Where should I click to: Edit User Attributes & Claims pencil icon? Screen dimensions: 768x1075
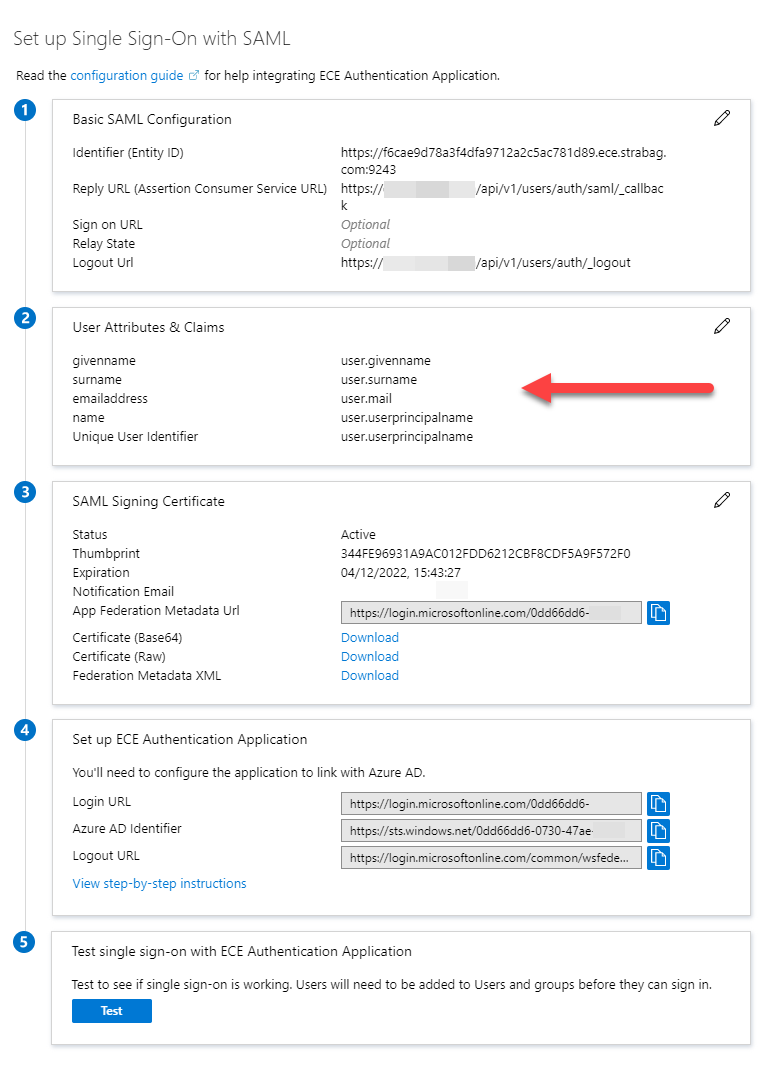721,326
